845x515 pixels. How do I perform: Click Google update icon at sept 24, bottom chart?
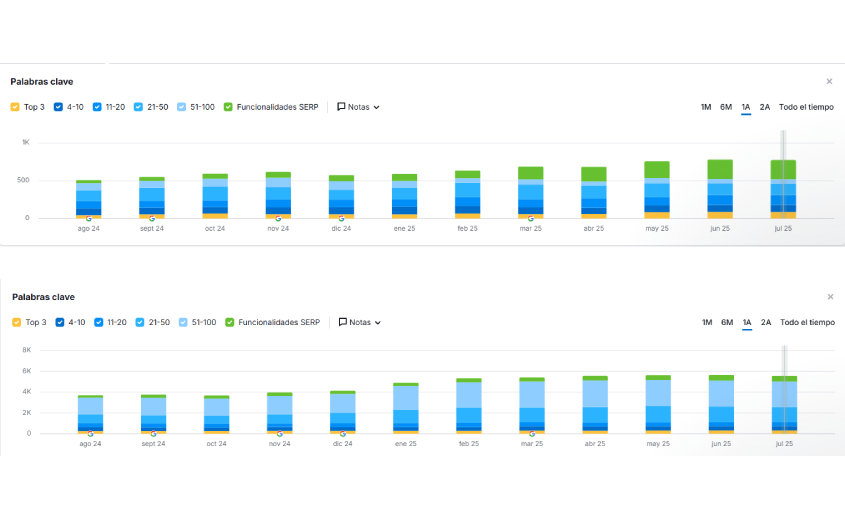point(153,433)
